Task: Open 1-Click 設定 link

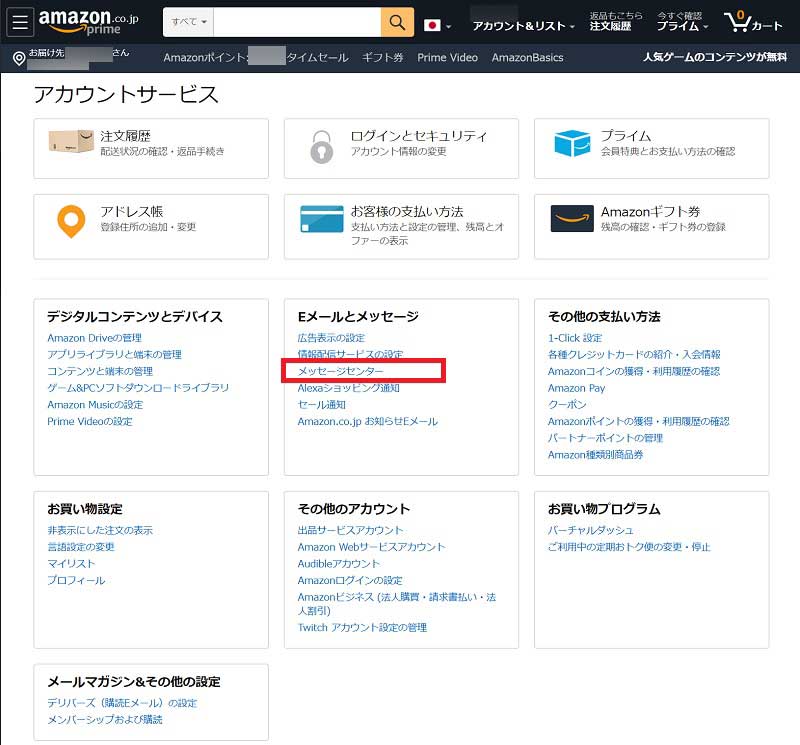Action: click(575, 338)
